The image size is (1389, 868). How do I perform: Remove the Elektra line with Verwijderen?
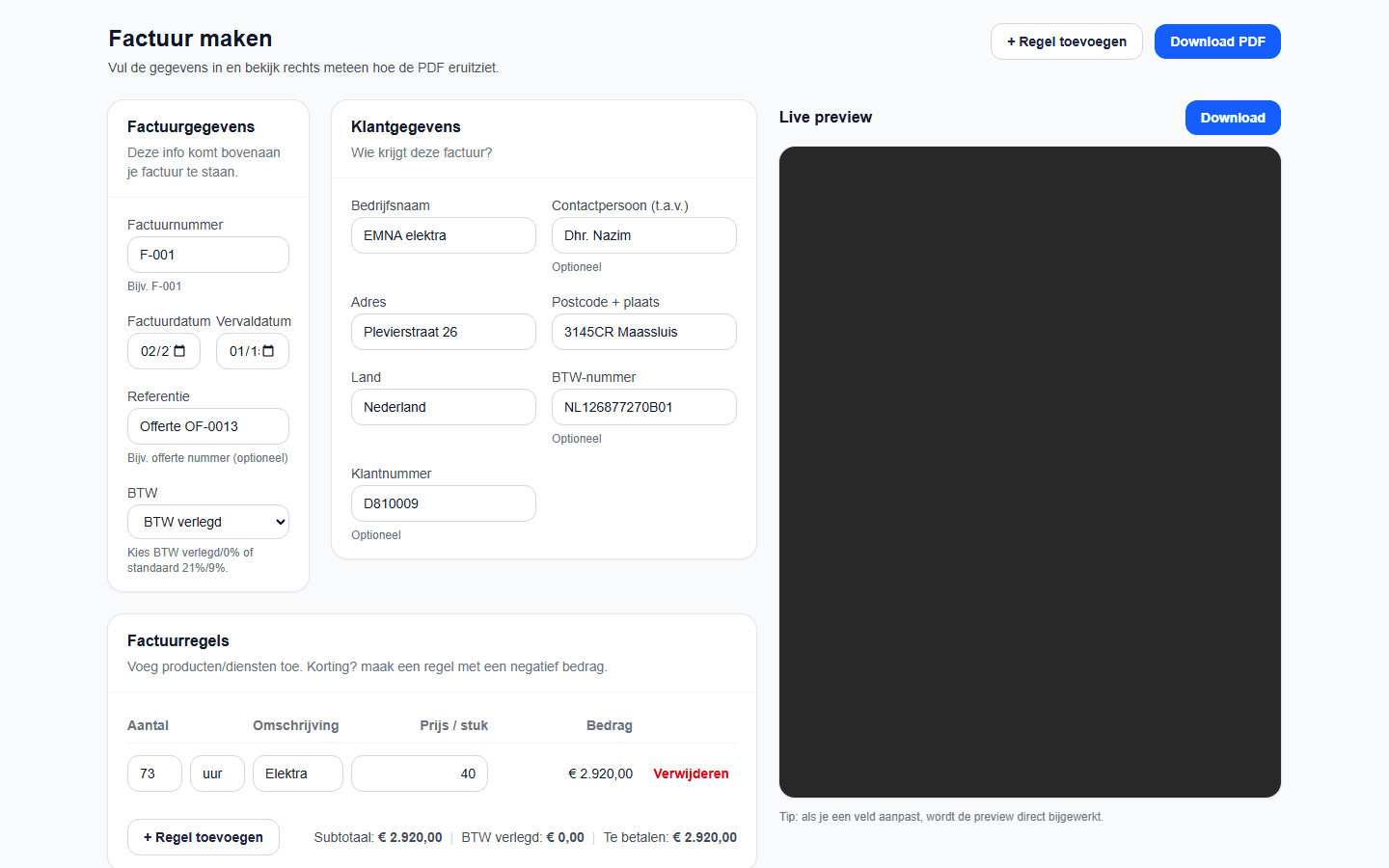click(691, 773)
